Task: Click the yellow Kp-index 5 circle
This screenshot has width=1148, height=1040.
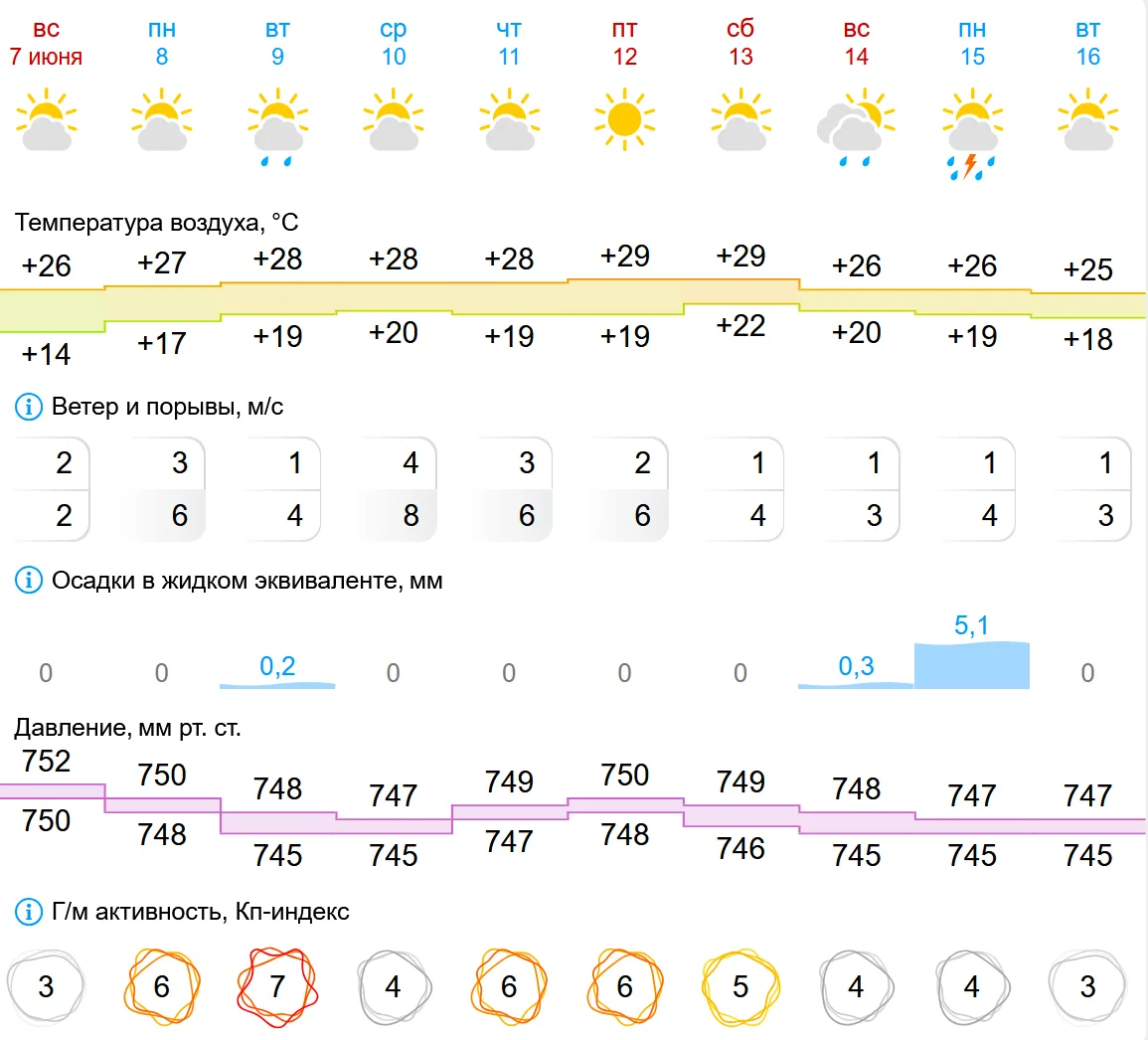Action: coord(740,987)
